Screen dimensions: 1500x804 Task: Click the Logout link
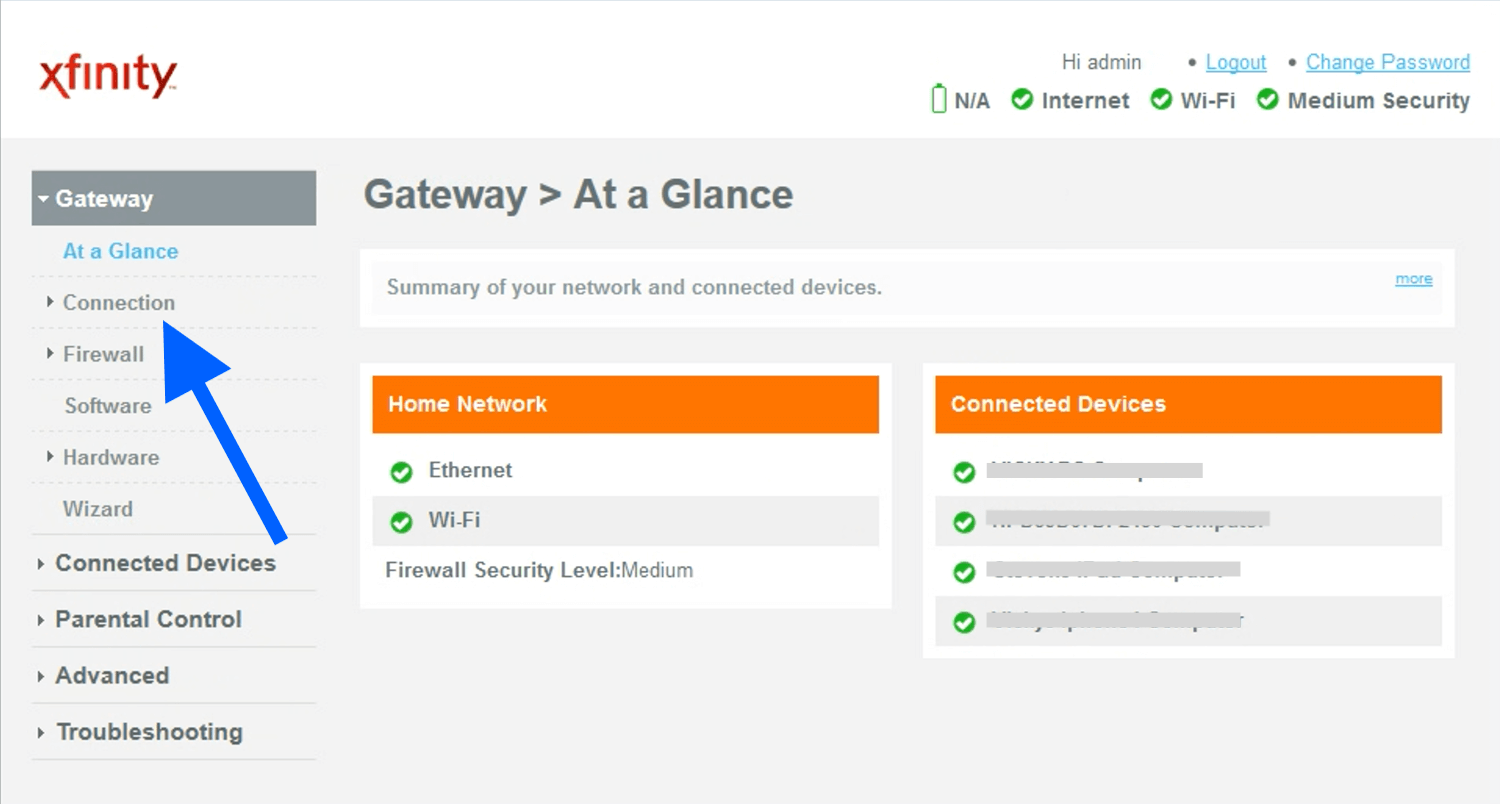(1236, 62)
